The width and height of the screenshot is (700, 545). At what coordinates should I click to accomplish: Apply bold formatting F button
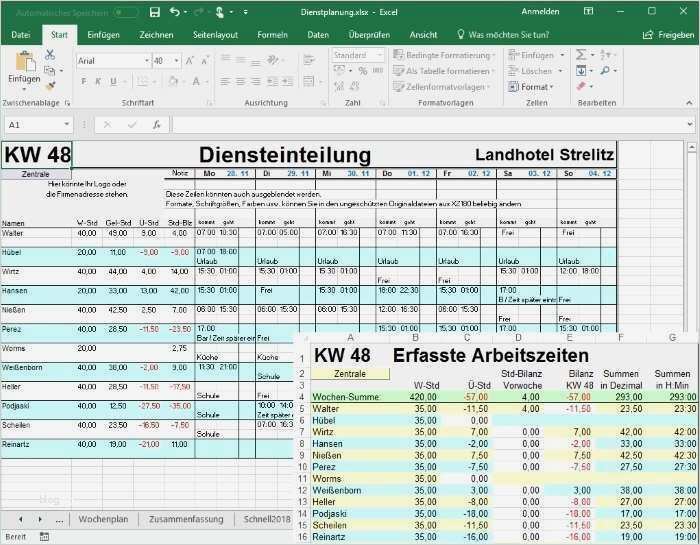click(x=83, y=82)
